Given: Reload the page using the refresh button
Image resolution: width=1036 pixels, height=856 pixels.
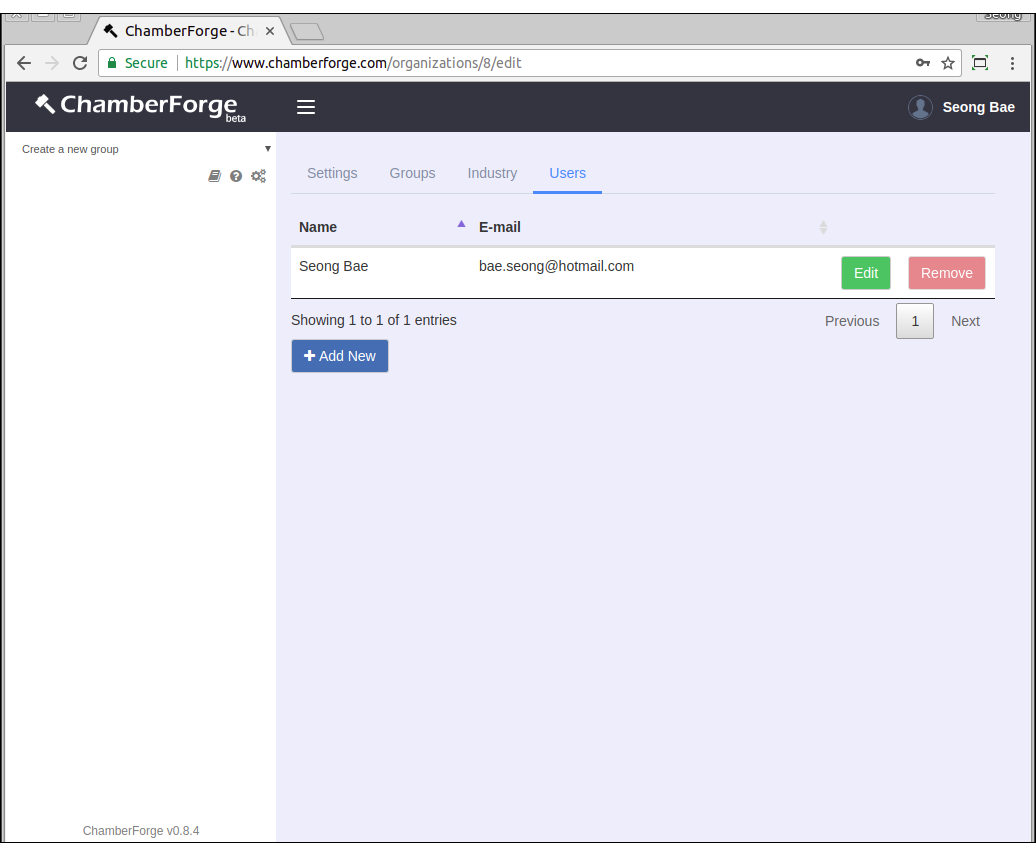Looking at the screenshot, I should coord(80,63).
